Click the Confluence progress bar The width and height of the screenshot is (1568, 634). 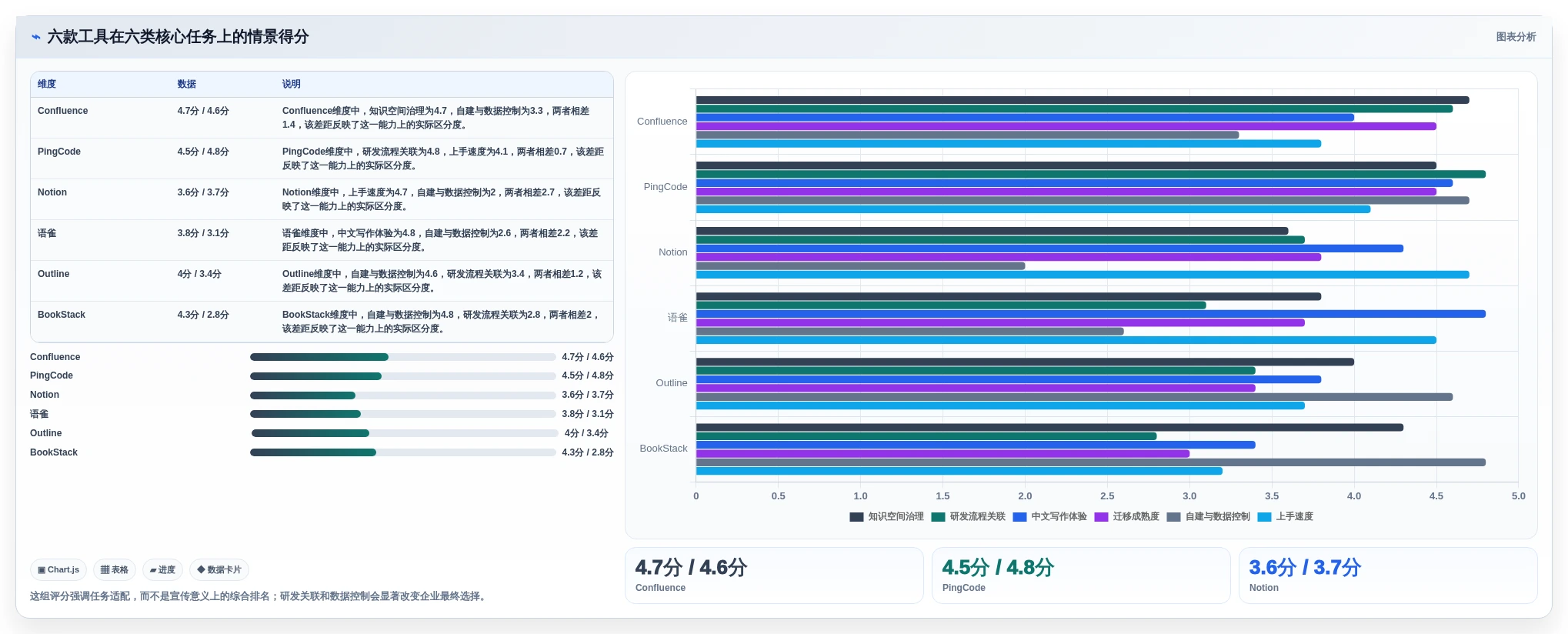point(402,357)
